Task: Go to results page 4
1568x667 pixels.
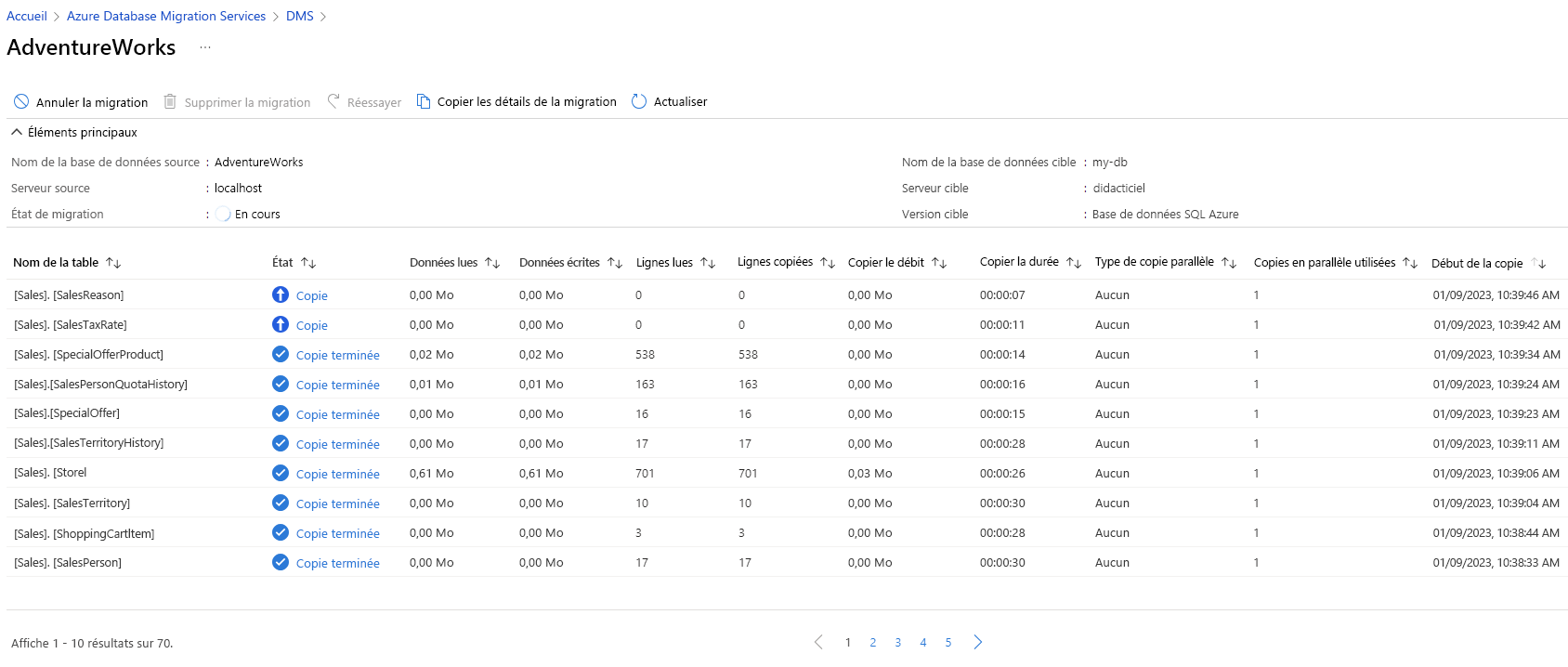Action: pyautogui.click(x=923, y=642)
